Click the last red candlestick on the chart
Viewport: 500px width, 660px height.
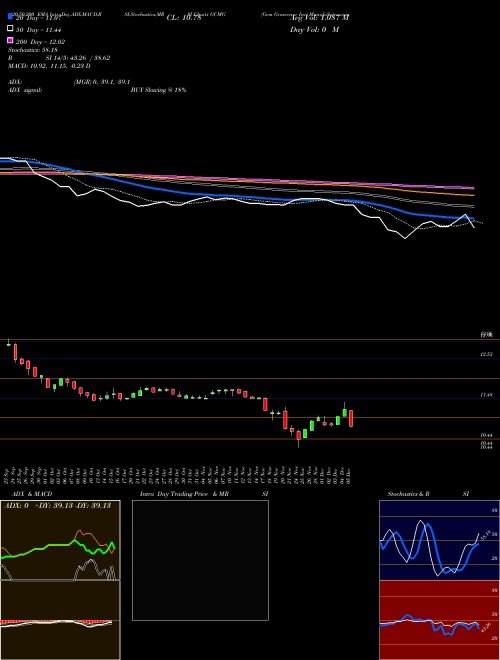point(351,418)
